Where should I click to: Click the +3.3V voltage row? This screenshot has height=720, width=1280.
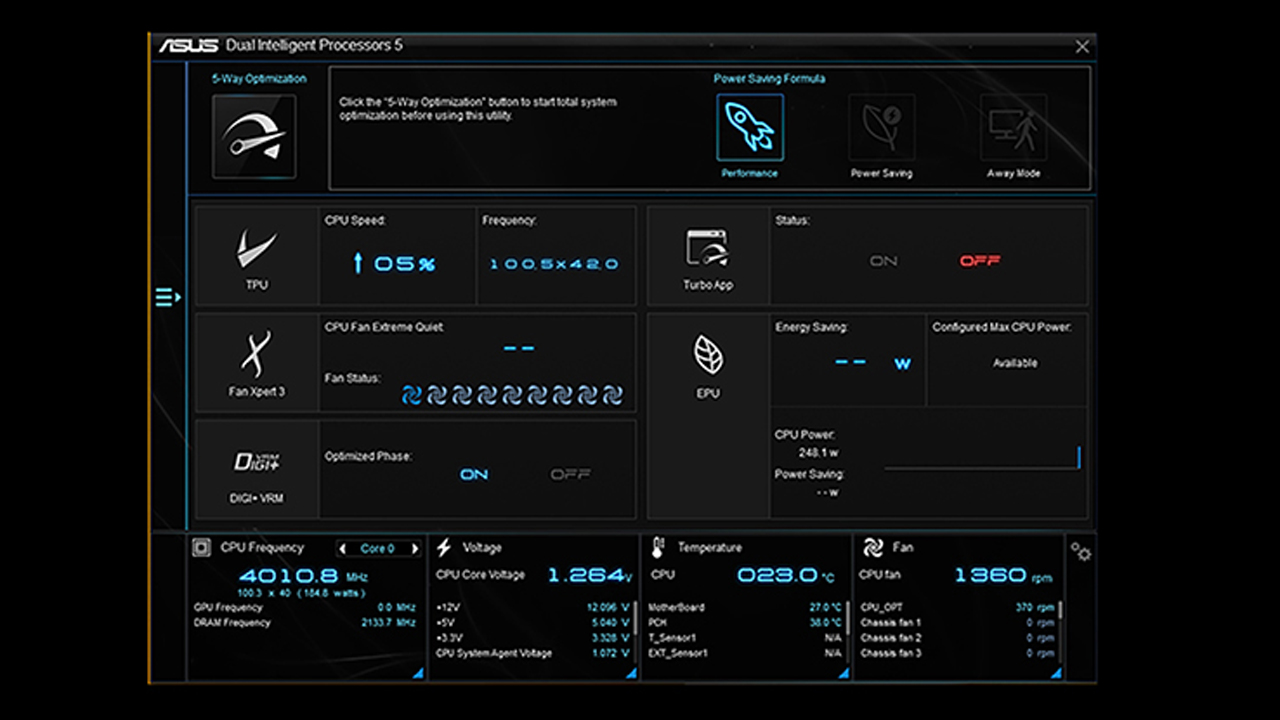click(x=533, y=638)
